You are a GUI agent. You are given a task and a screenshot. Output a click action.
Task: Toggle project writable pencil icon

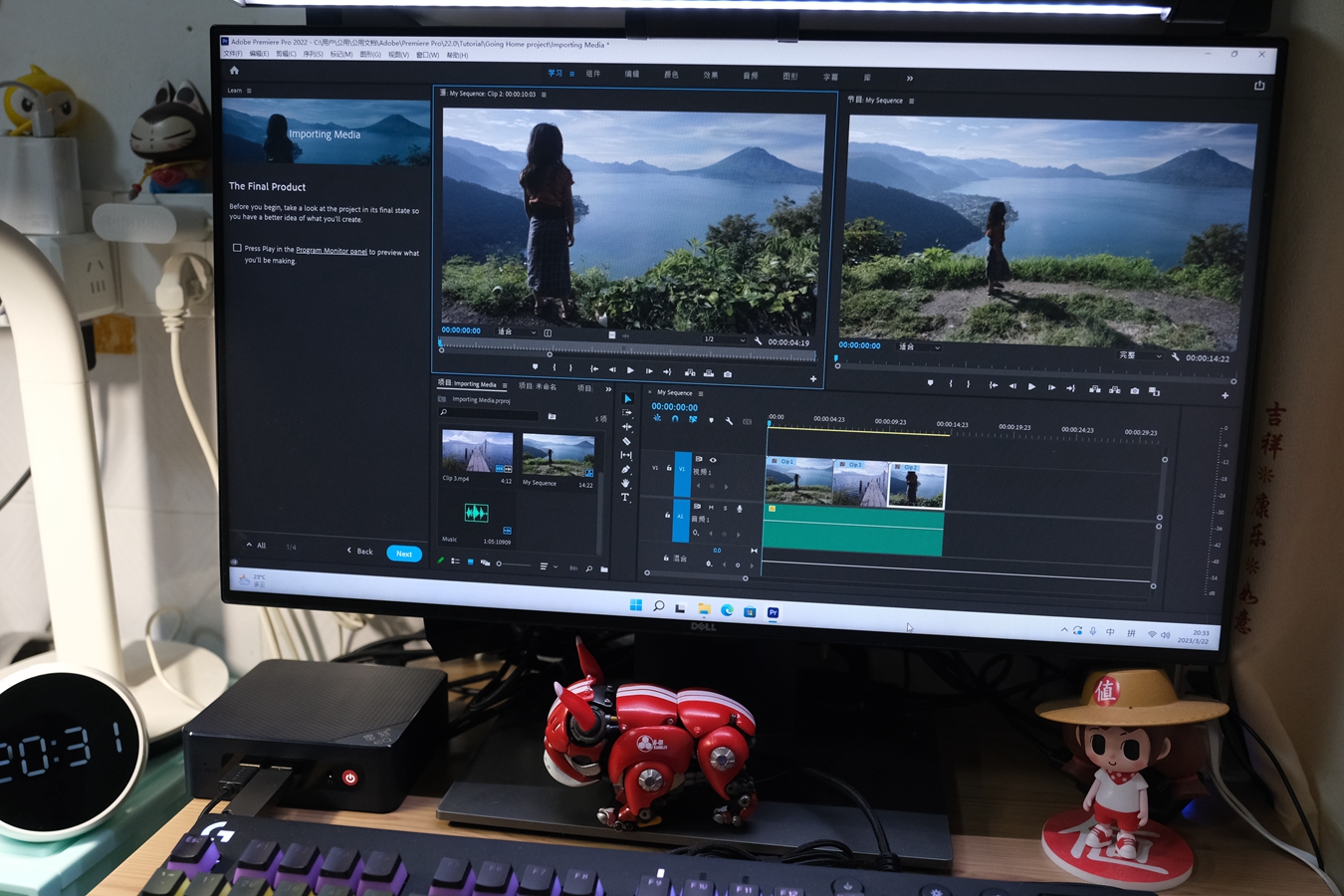(x=441, y=560)
